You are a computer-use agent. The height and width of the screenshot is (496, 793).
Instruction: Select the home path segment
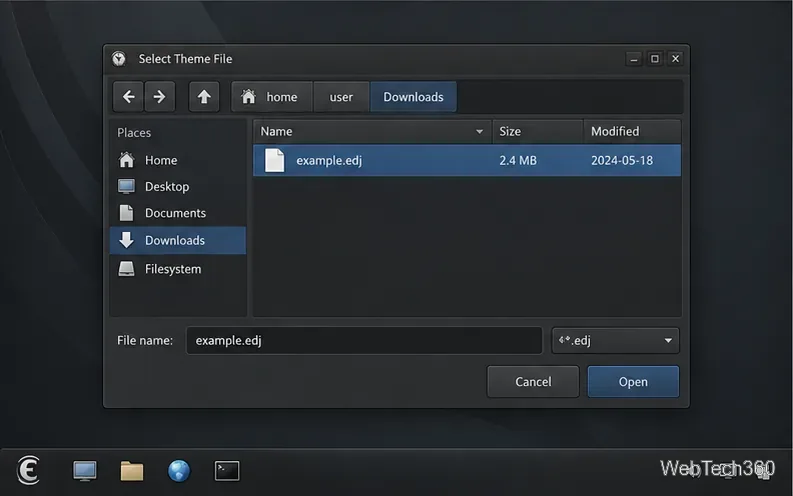pyautogui.click(x=272, y=97)
